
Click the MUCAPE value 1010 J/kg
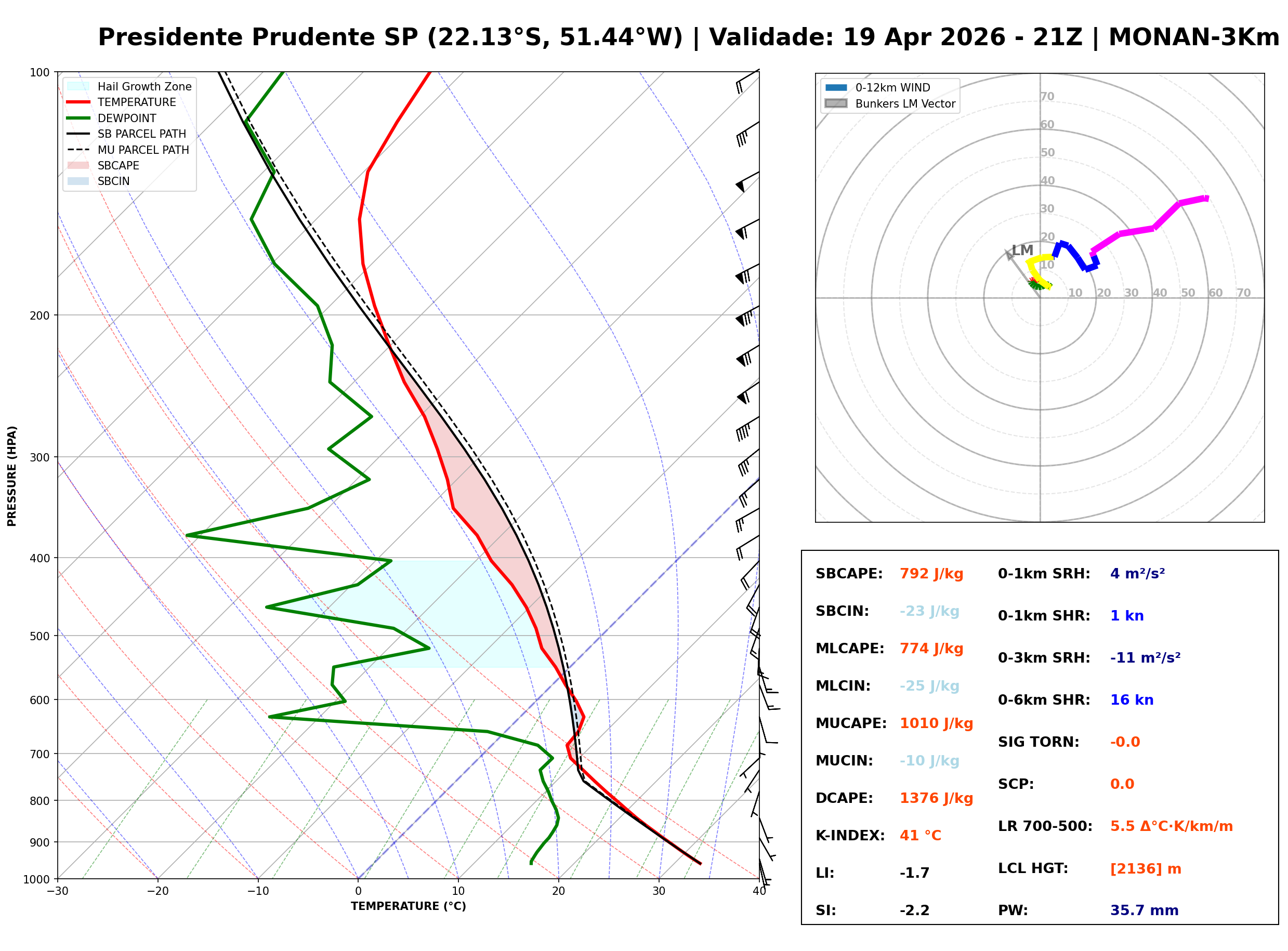[x=936, y=723]
